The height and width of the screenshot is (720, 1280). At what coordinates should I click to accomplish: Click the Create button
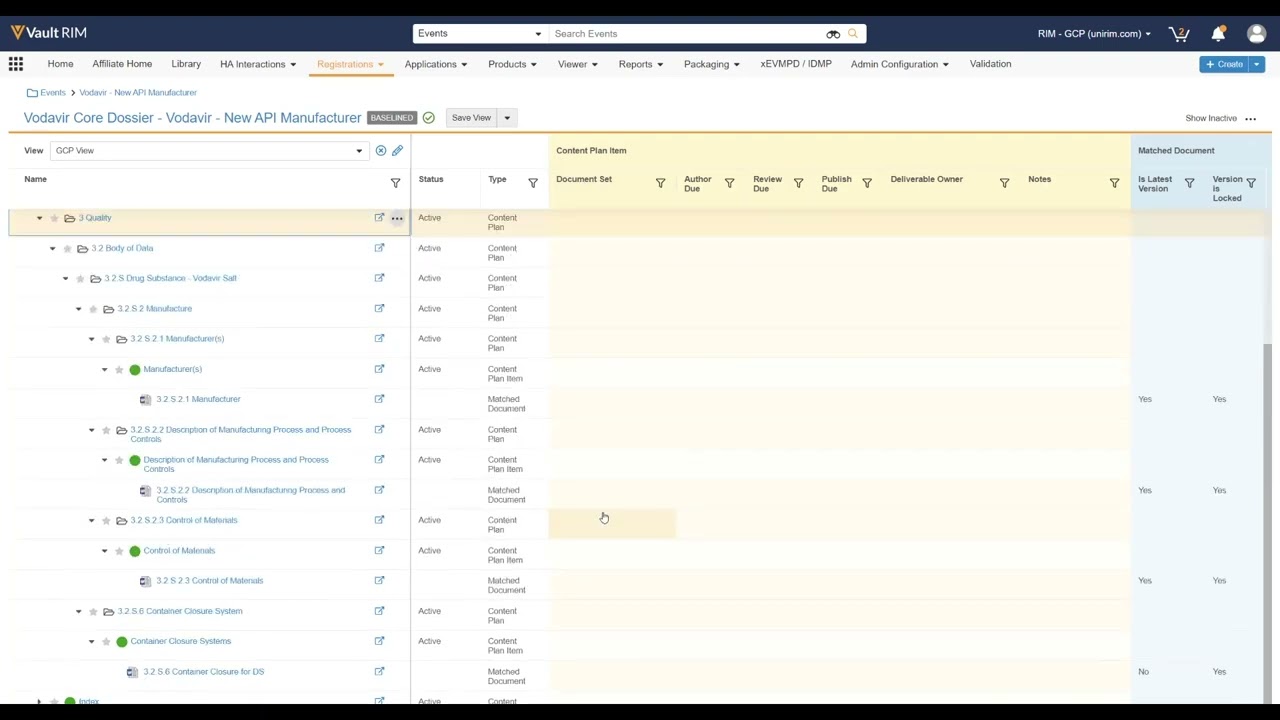(x=1225, y=65)
